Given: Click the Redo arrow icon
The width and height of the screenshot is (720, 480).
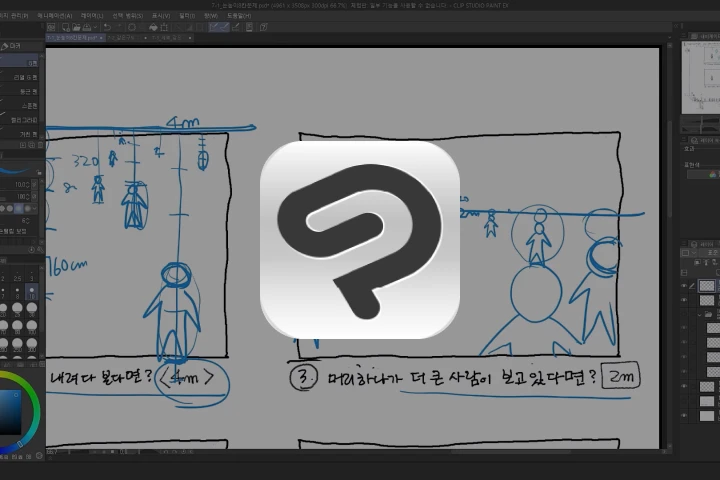Looking at the screenshot, I should point(119,28).
